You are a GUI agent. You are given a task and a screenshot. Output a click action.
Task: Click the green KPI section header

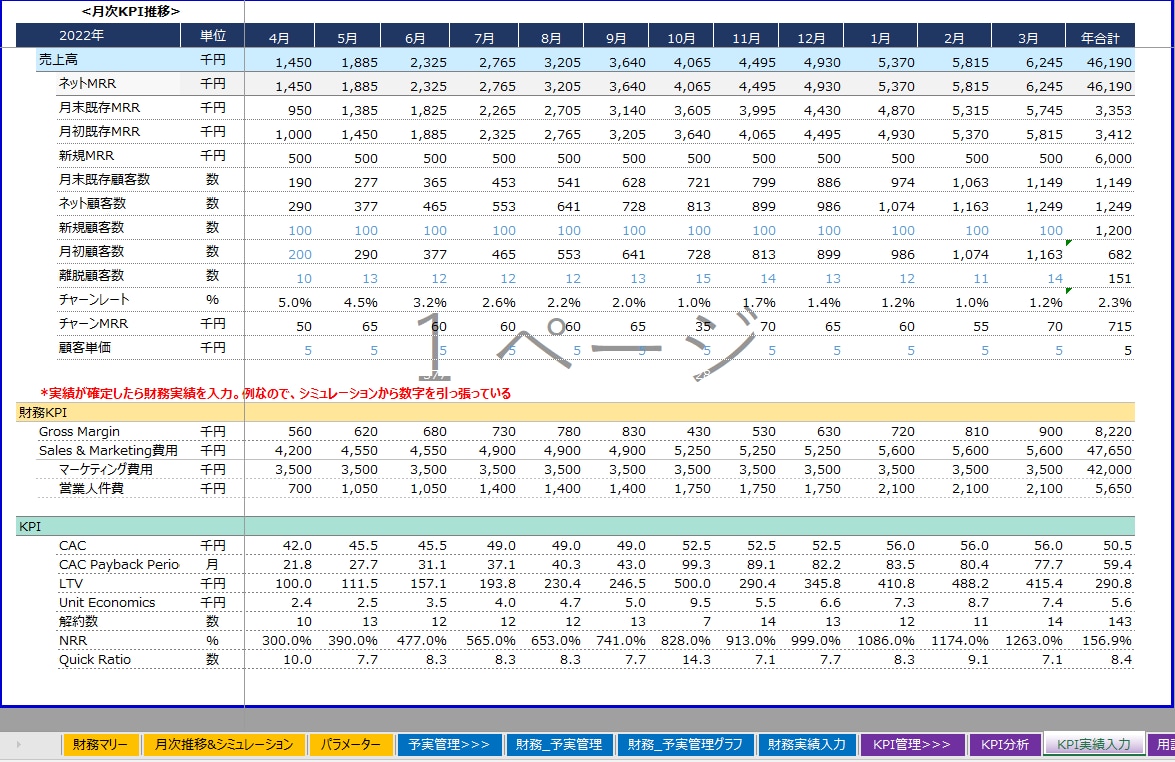(575, 526)
